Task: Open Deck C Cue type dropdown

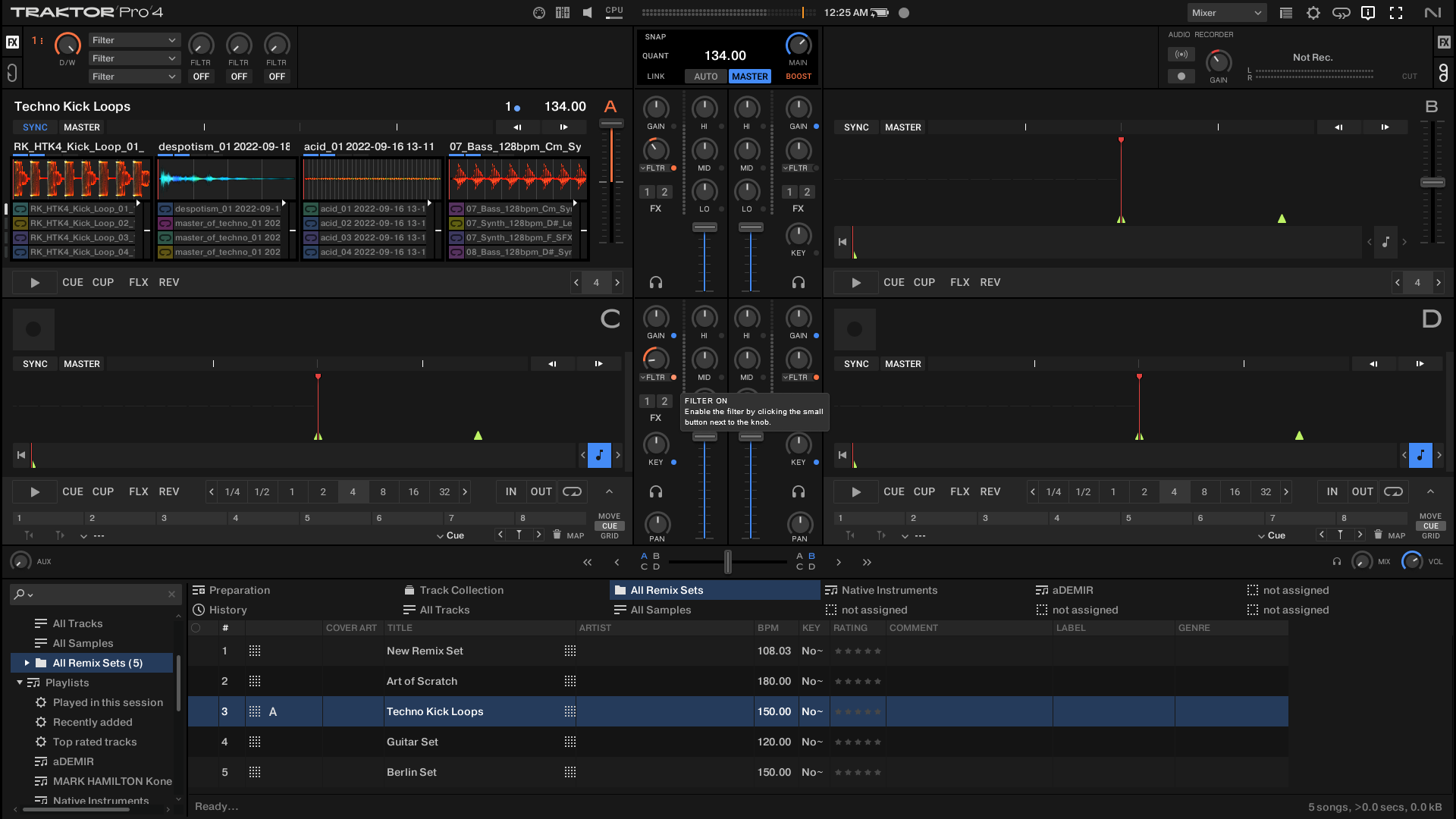Action: pos(450,535)
